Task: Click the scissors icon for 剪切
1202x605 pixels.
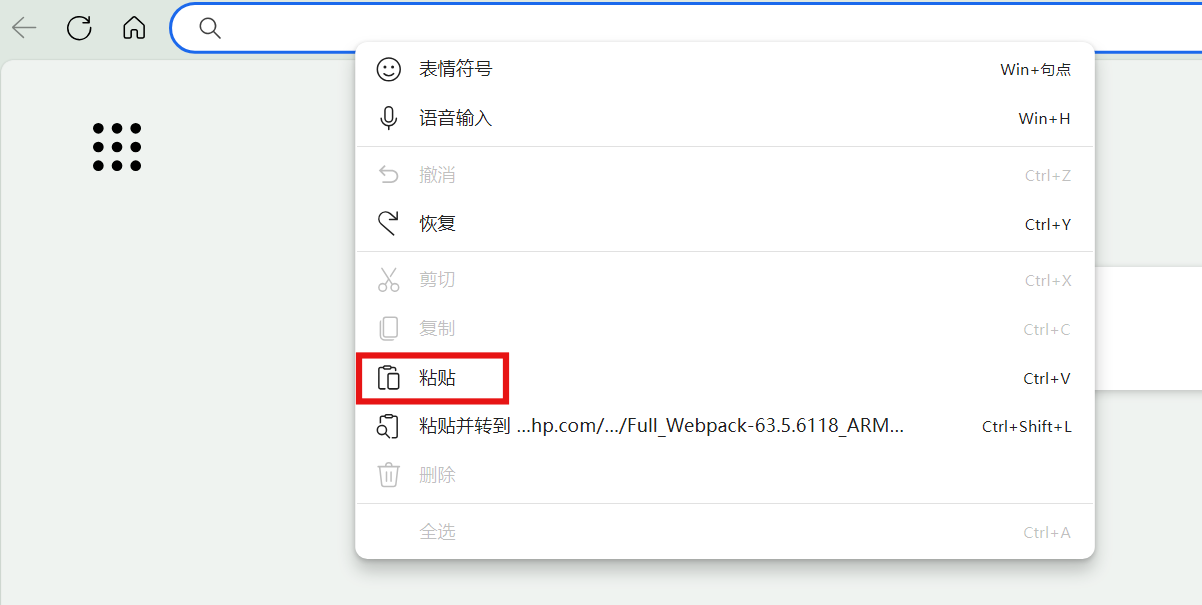Action: click(388, 280)
